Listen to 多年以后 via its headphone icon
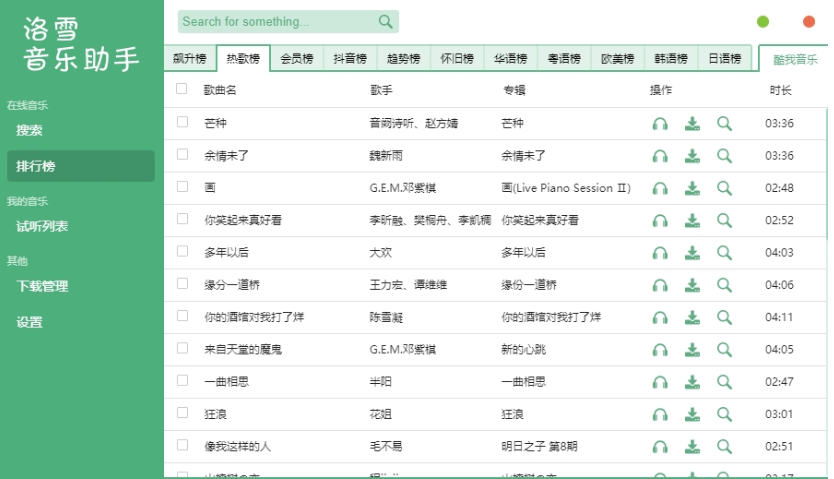Image resolution: width=834 pixels, height=479 pixels. point(660,253)
